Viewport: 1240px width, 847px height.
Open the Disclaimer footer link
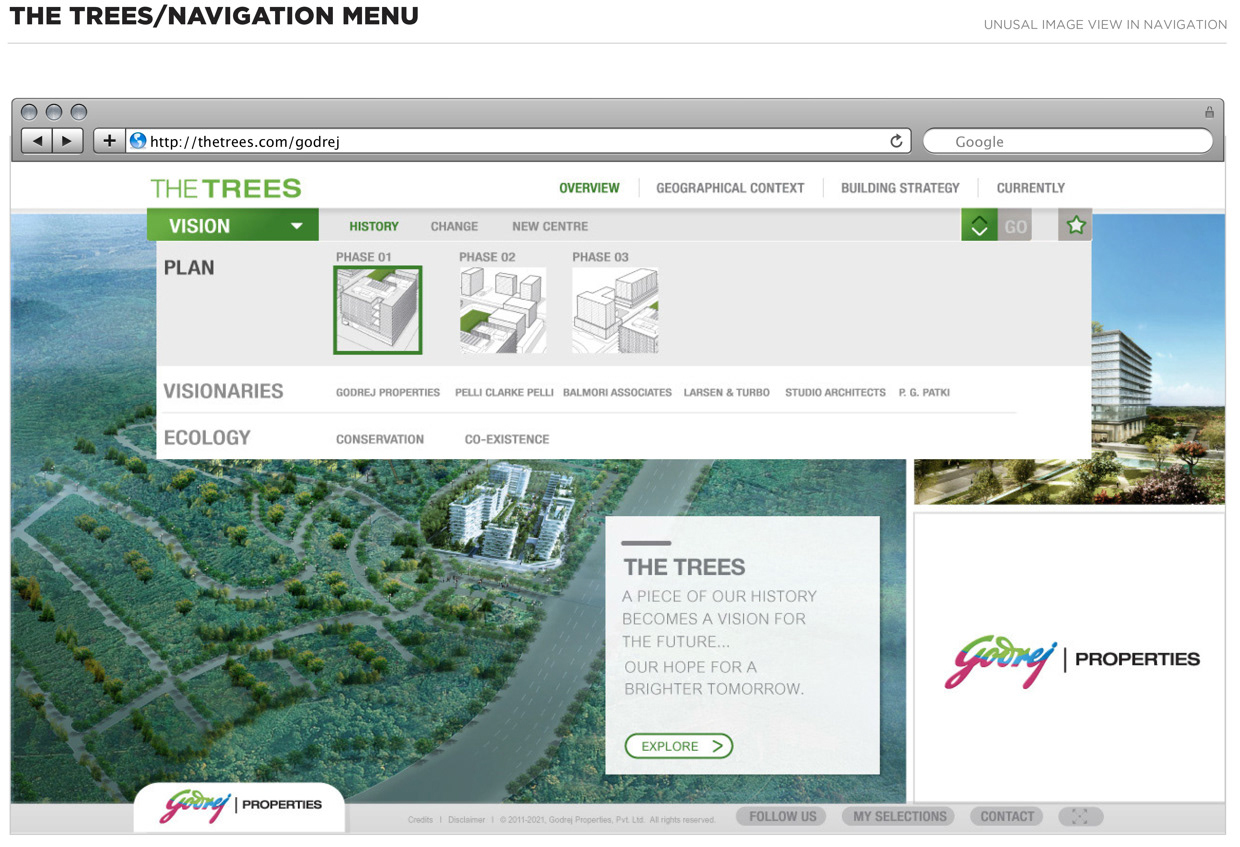467,820
